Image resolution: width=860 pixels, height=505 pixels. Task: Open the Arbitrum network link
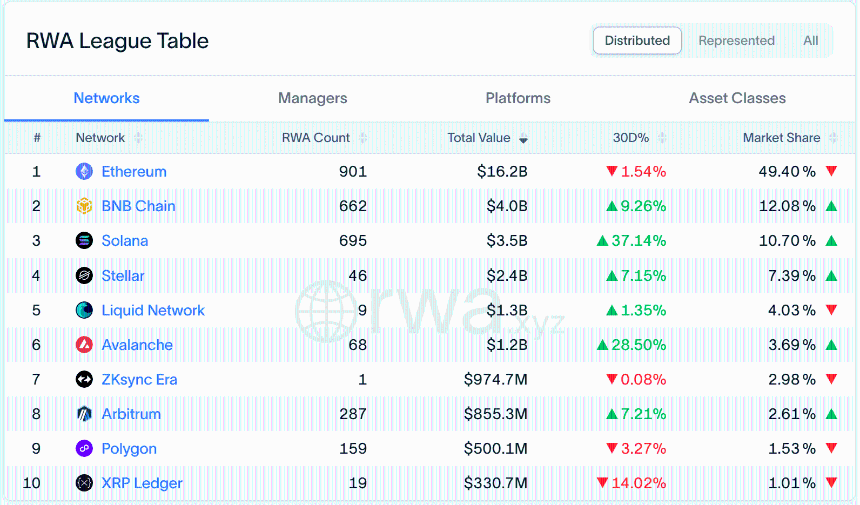131,414
